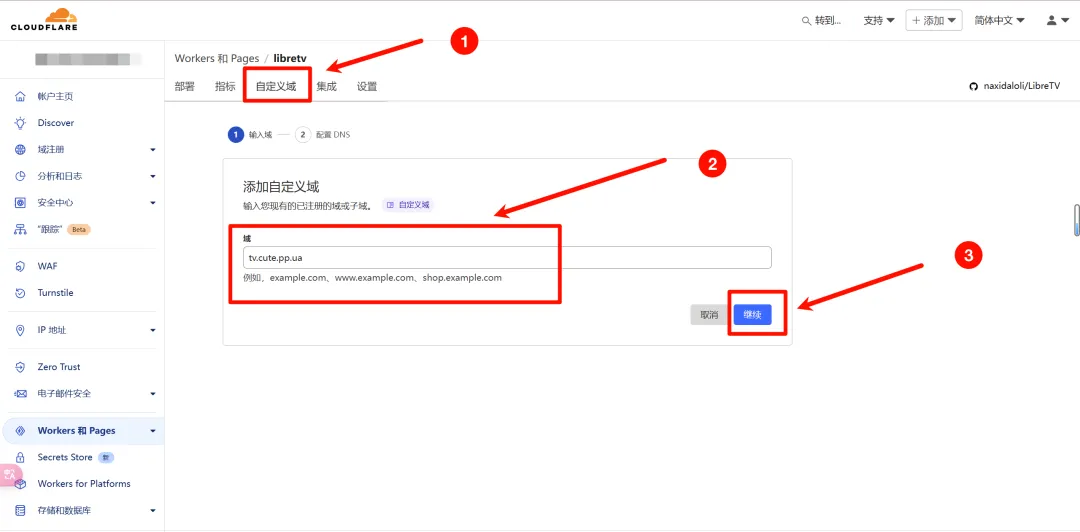
Task: Click the 取消 button
Action: (x=709, y=314)
